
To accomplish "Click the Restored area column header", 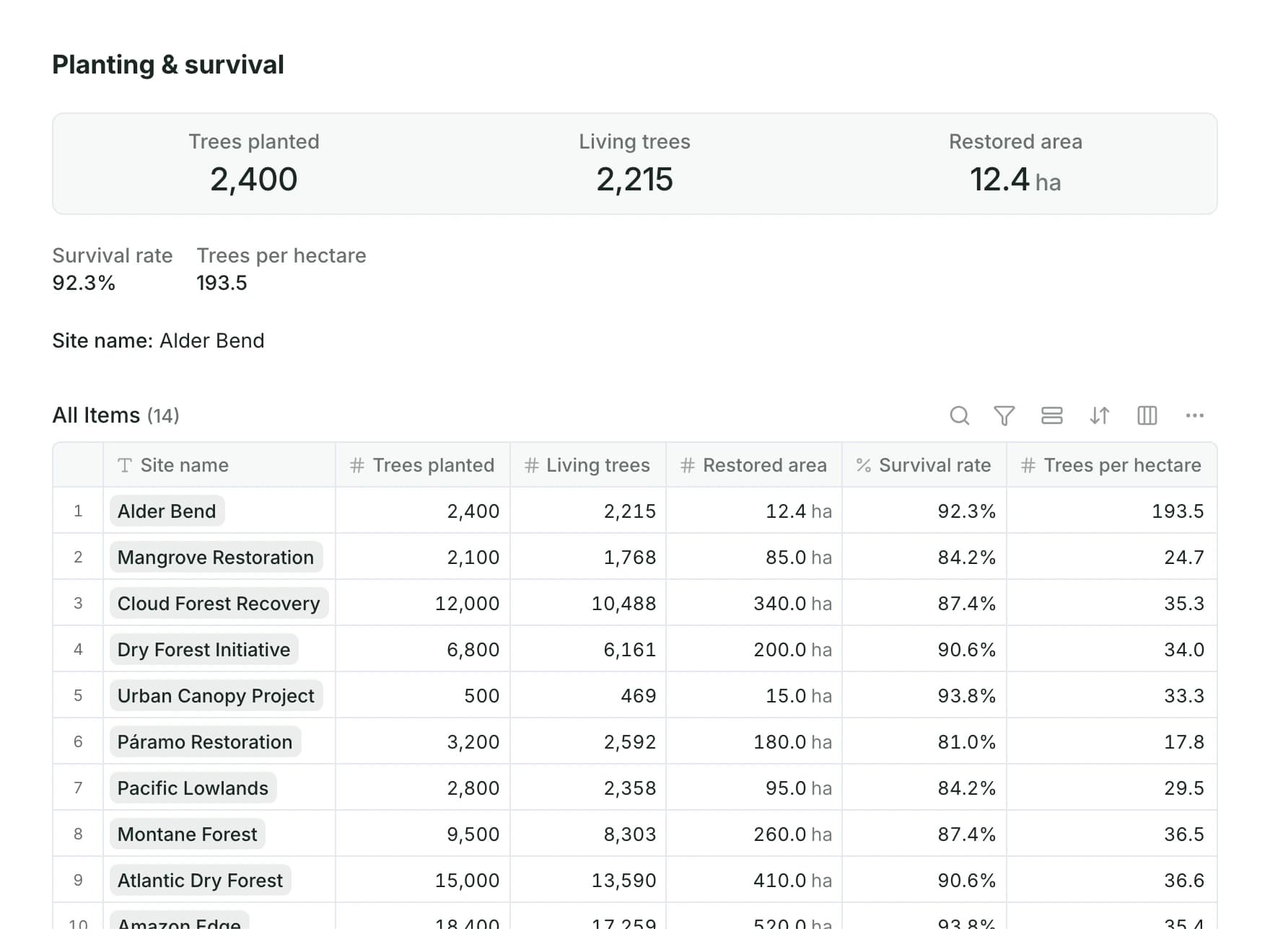I will pyautogui.click(x=754, y=465).
